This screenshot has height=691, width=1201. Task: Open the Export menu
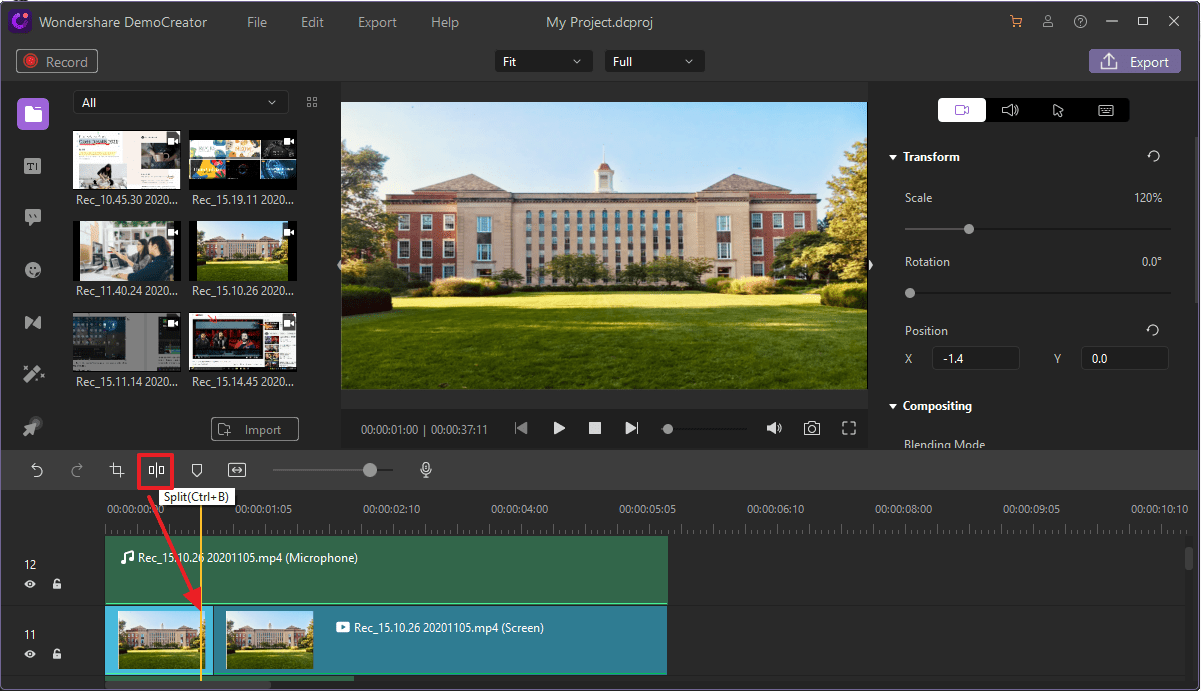pos(377,21)
